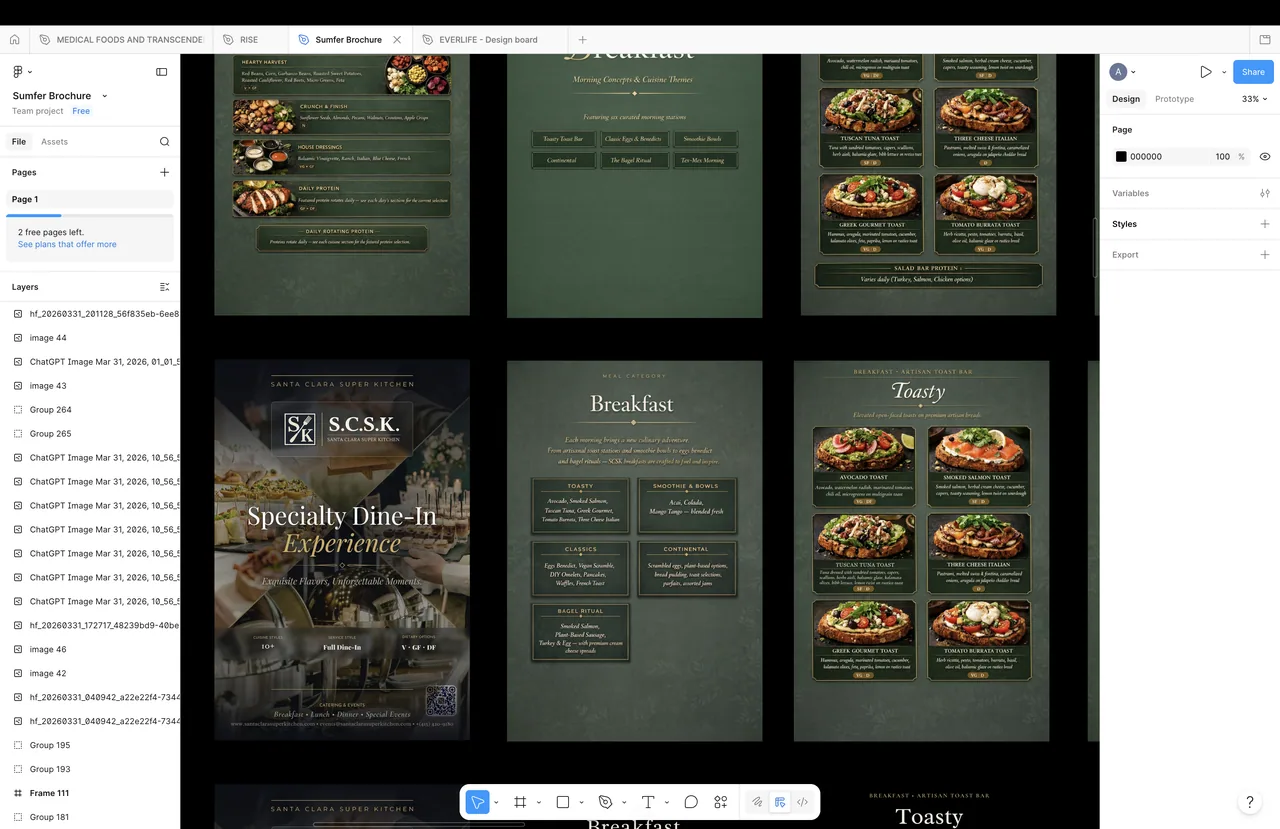1280x829 pixels.
Task: Open Move tool options dropdown arrow
Action: (x=496, y=802)
